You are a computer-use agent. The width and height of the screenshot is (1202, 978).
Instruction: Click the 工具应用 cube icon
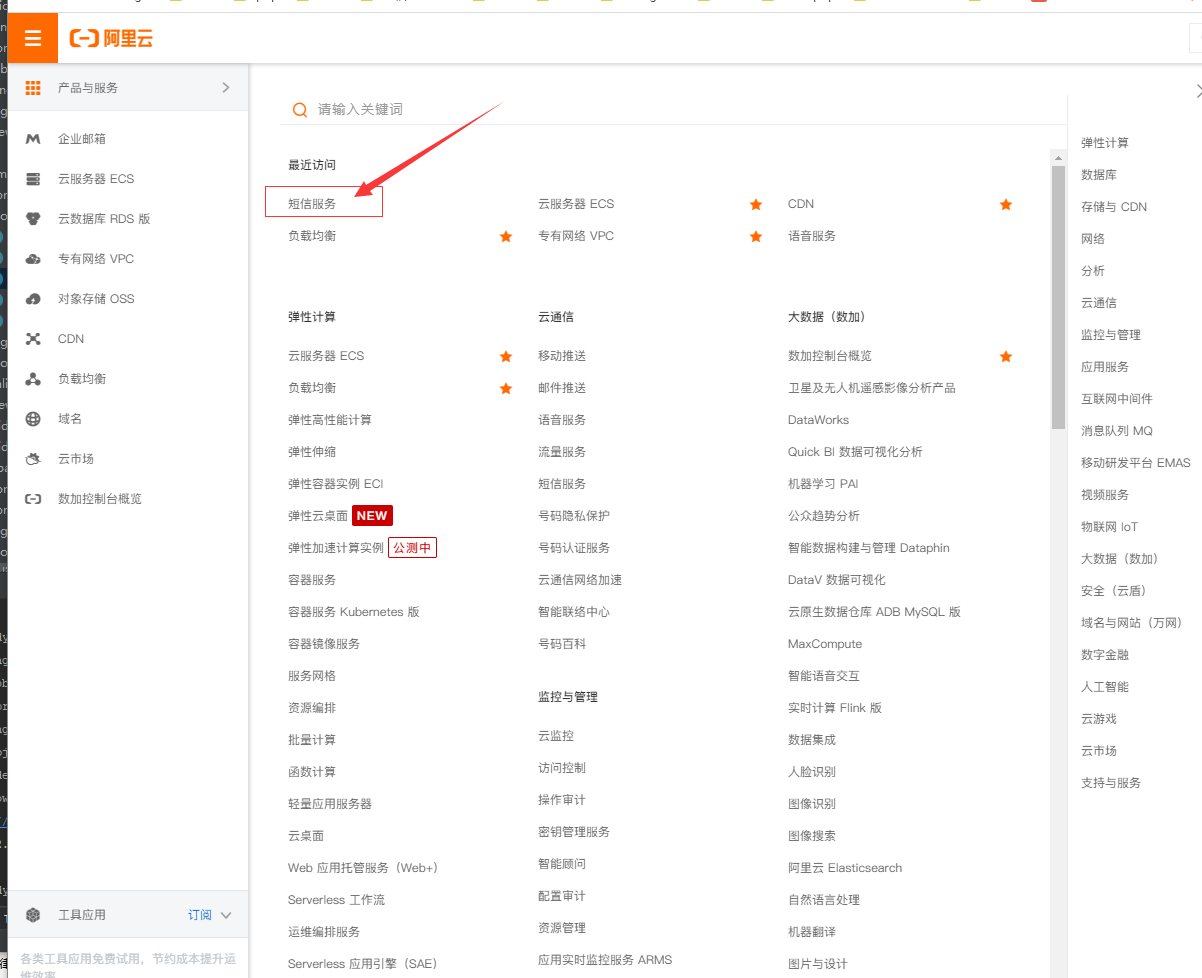[x=33, y=915]
